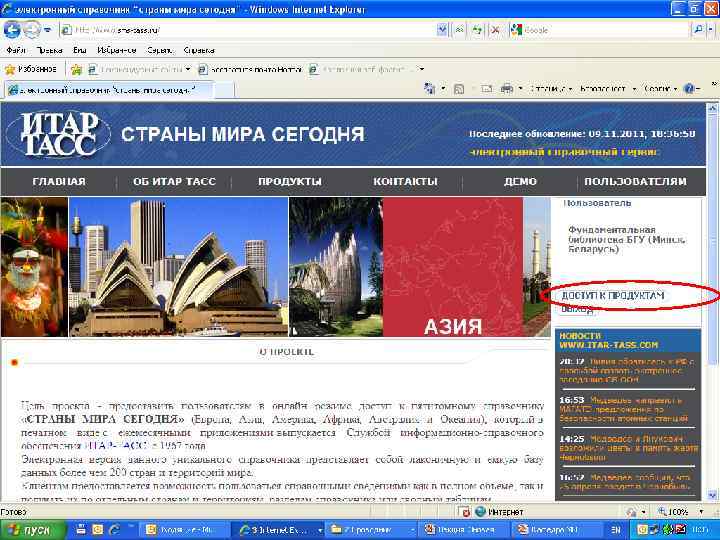Viewport: 720px width, 540px height.
Task: Click the blue Help question mark icon
Action: pyautogui.click(x=690, y=89)
